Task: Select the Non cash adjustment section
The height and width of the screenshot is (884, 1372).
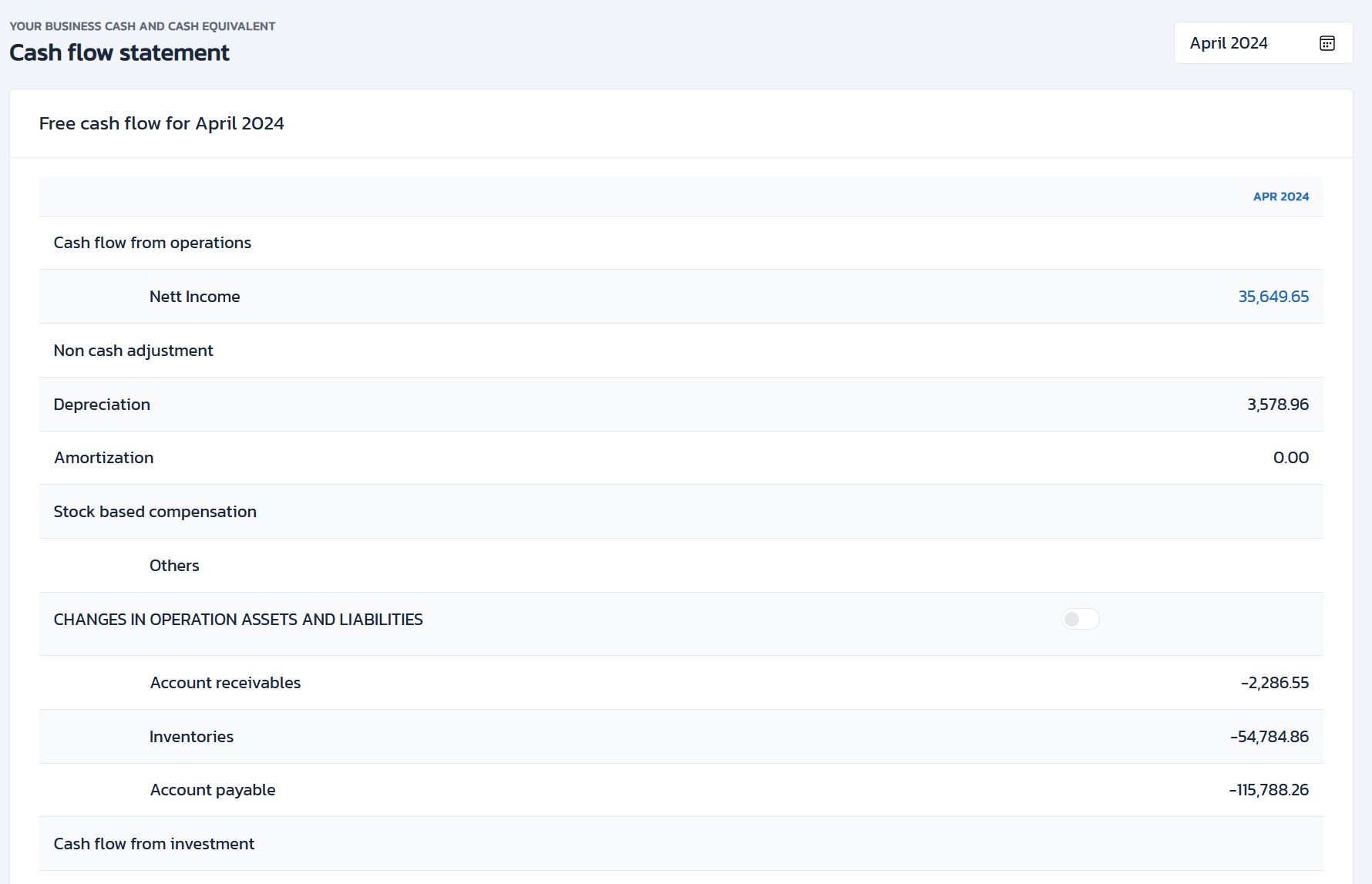Action: (133, 351)
